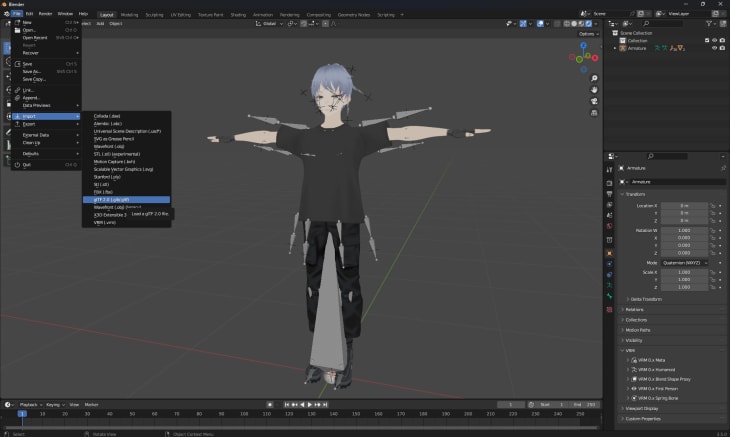Click the pan view hand icon
Screen dimensions: 730x437
596,90
